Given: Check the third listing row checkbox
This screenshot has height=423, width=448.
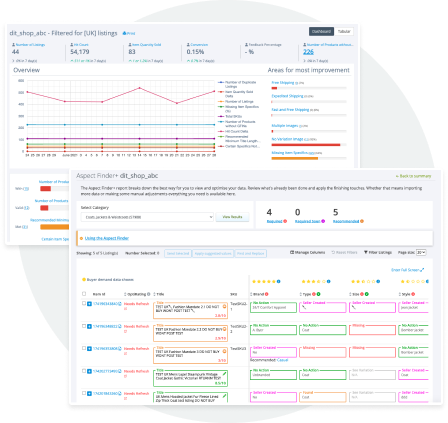Looking at the screenshot, I should pyautogui.click(x=84, y=348).
